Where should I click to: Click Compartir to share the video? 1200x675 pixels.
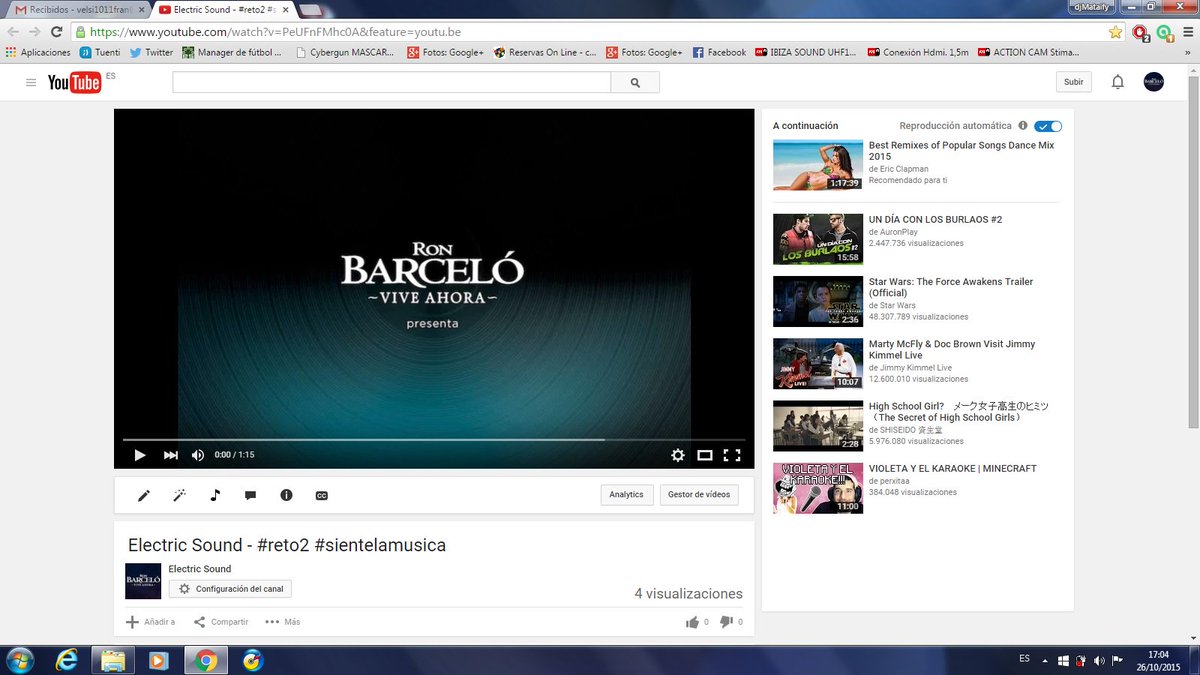pyautogui.click(x=221, y=622)
